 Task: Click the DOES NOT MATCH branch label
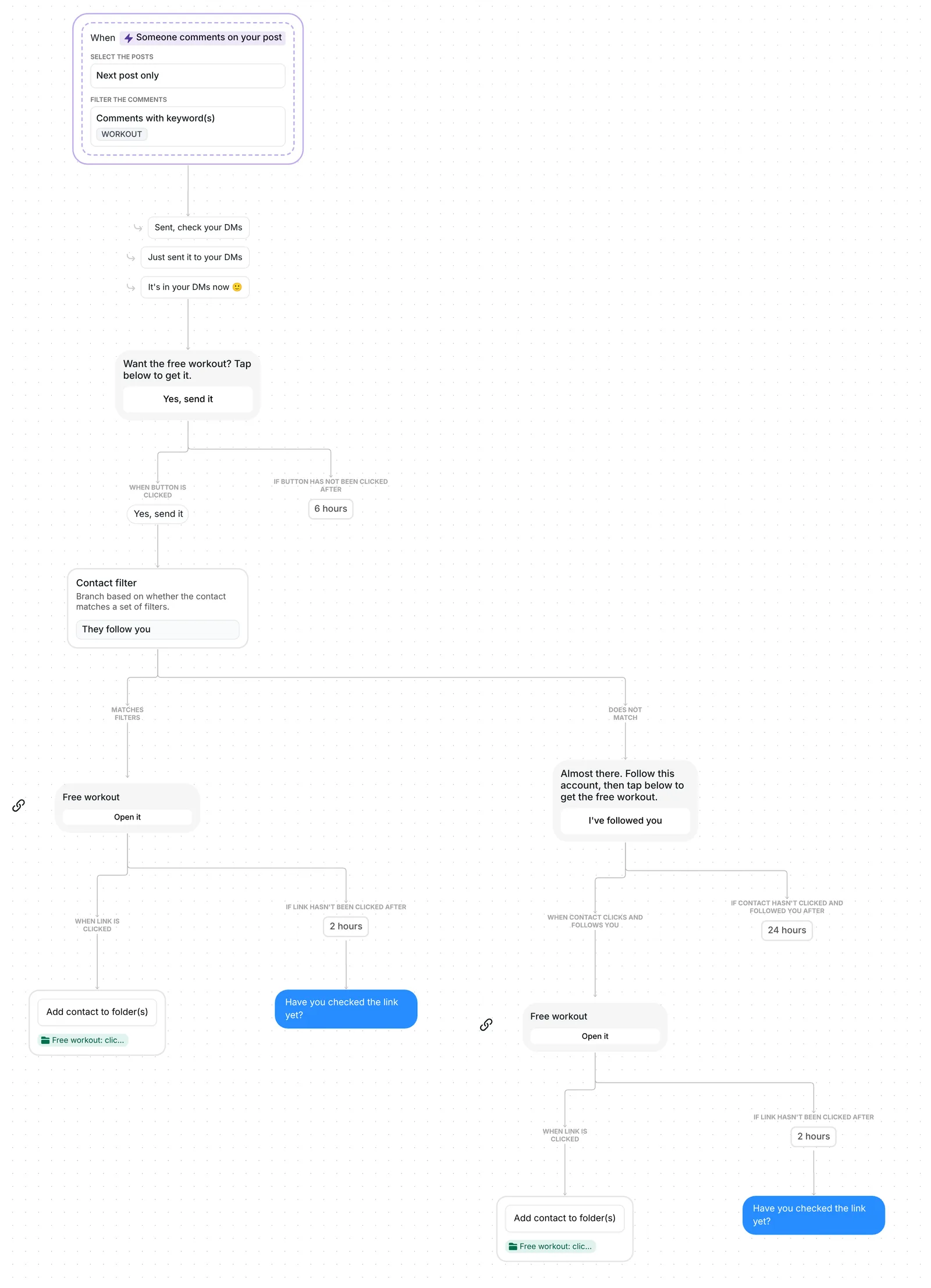(626, 714)
